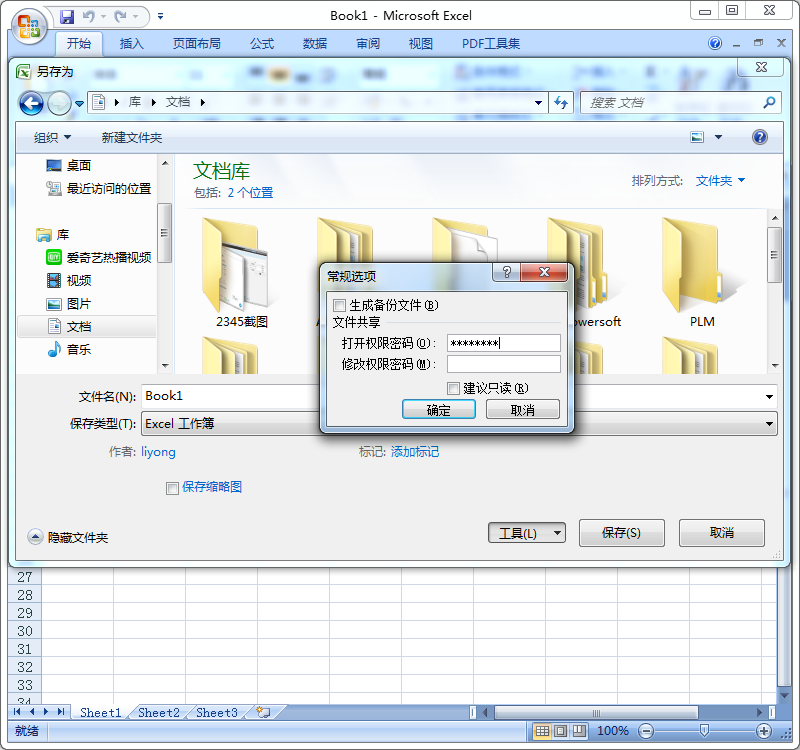
Task: Check 生成备份文件 checkbox
Action: 339,306
